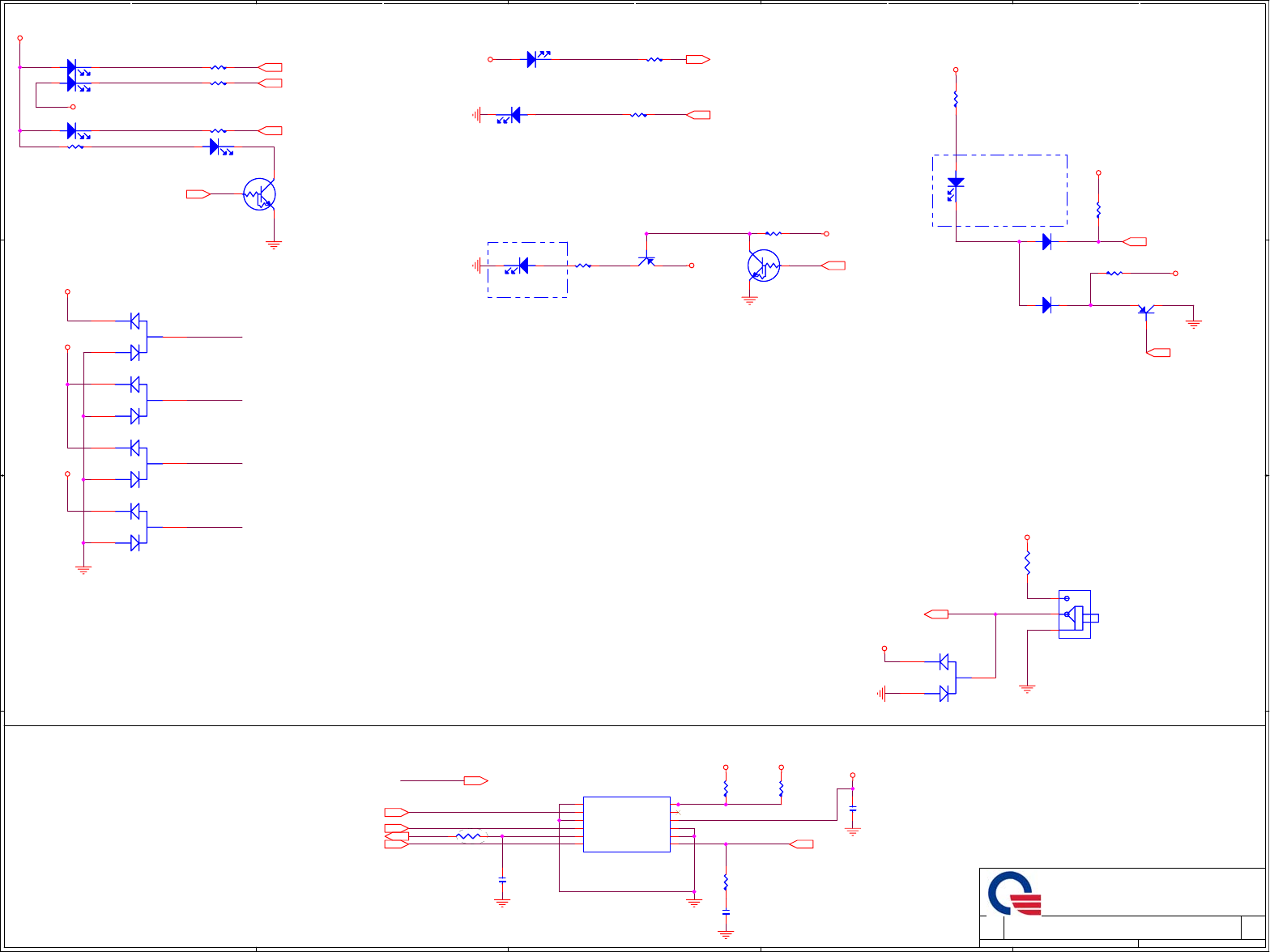Select the resistor circled by a dashed ellipse
The image size is (1270, 952).
point(470,836)
